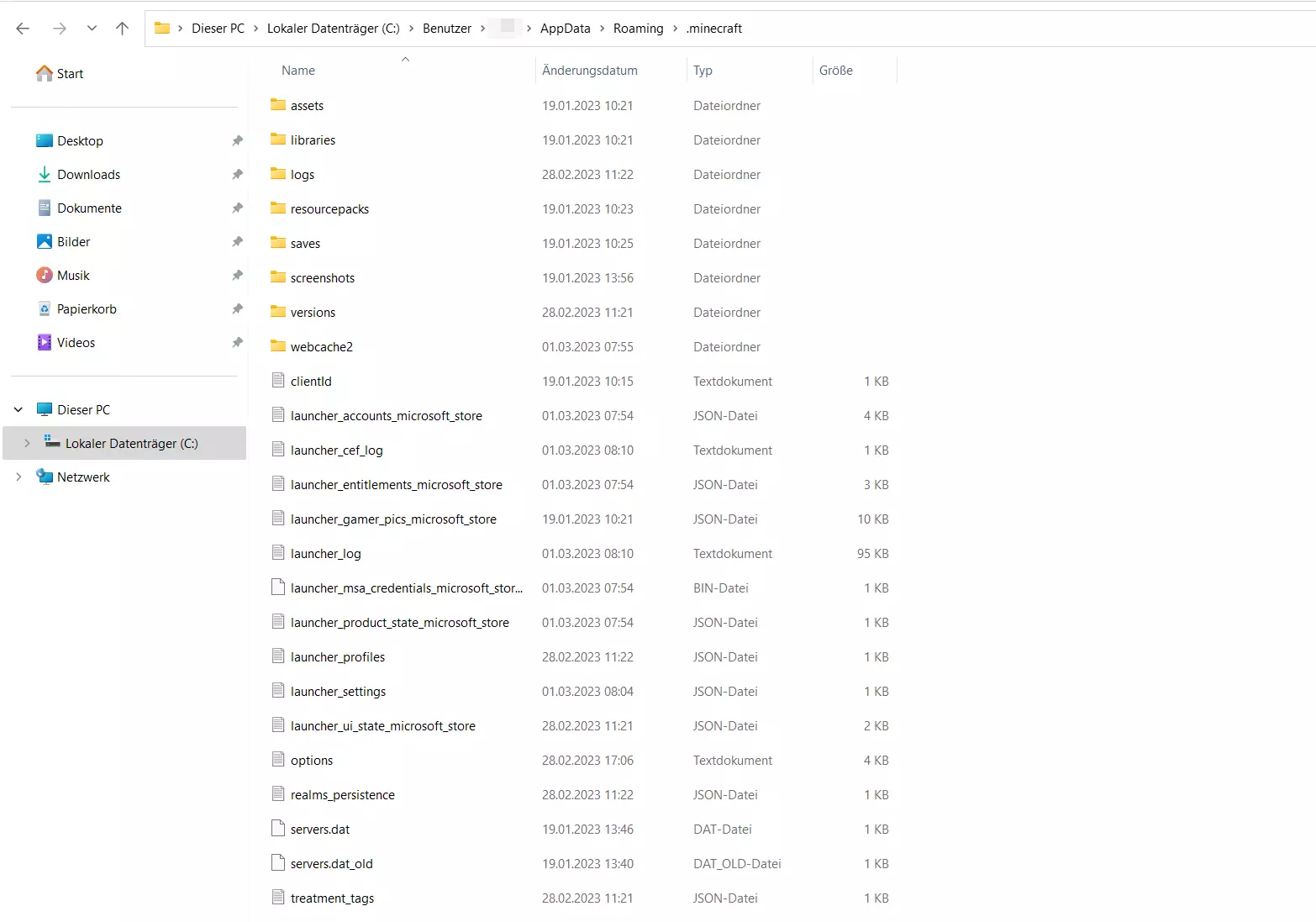Sort files by Änderungsdatum column
1316x922 pixels.
[588, 71]
